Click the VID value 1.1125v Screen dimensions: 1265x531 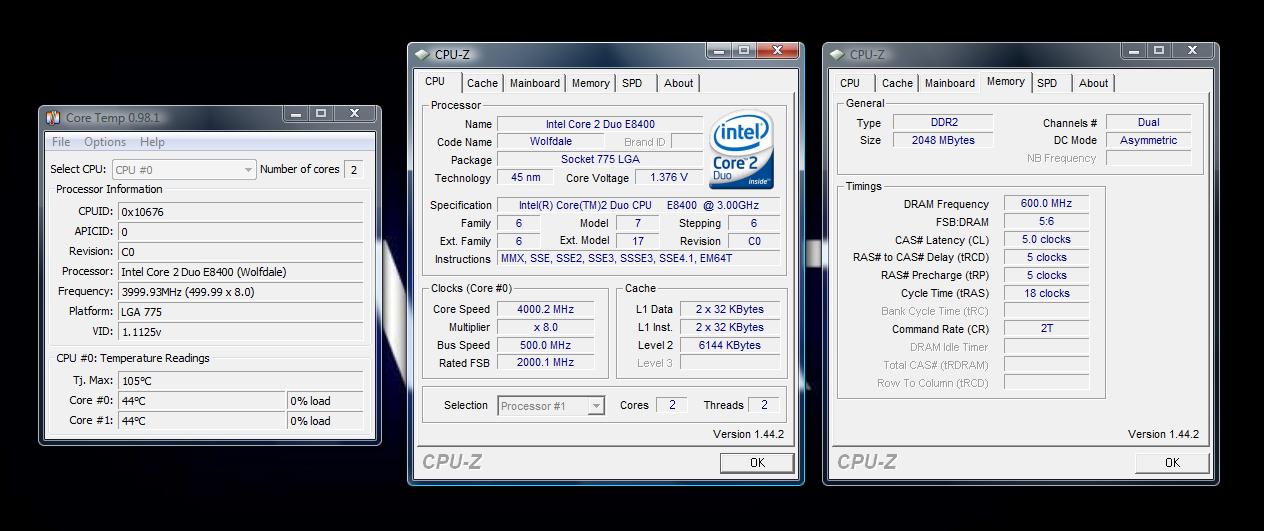point(240,332)
